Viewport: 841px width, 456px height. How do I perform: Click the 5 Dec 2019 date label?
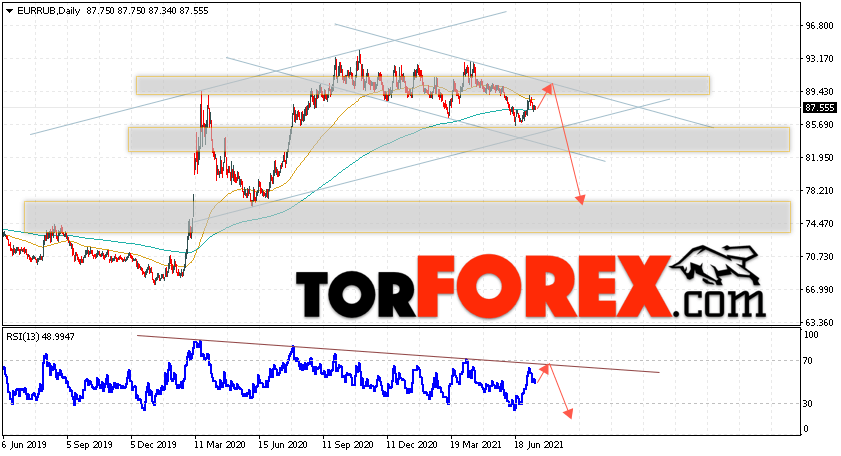pyautogui.click(x=153, y=445)
